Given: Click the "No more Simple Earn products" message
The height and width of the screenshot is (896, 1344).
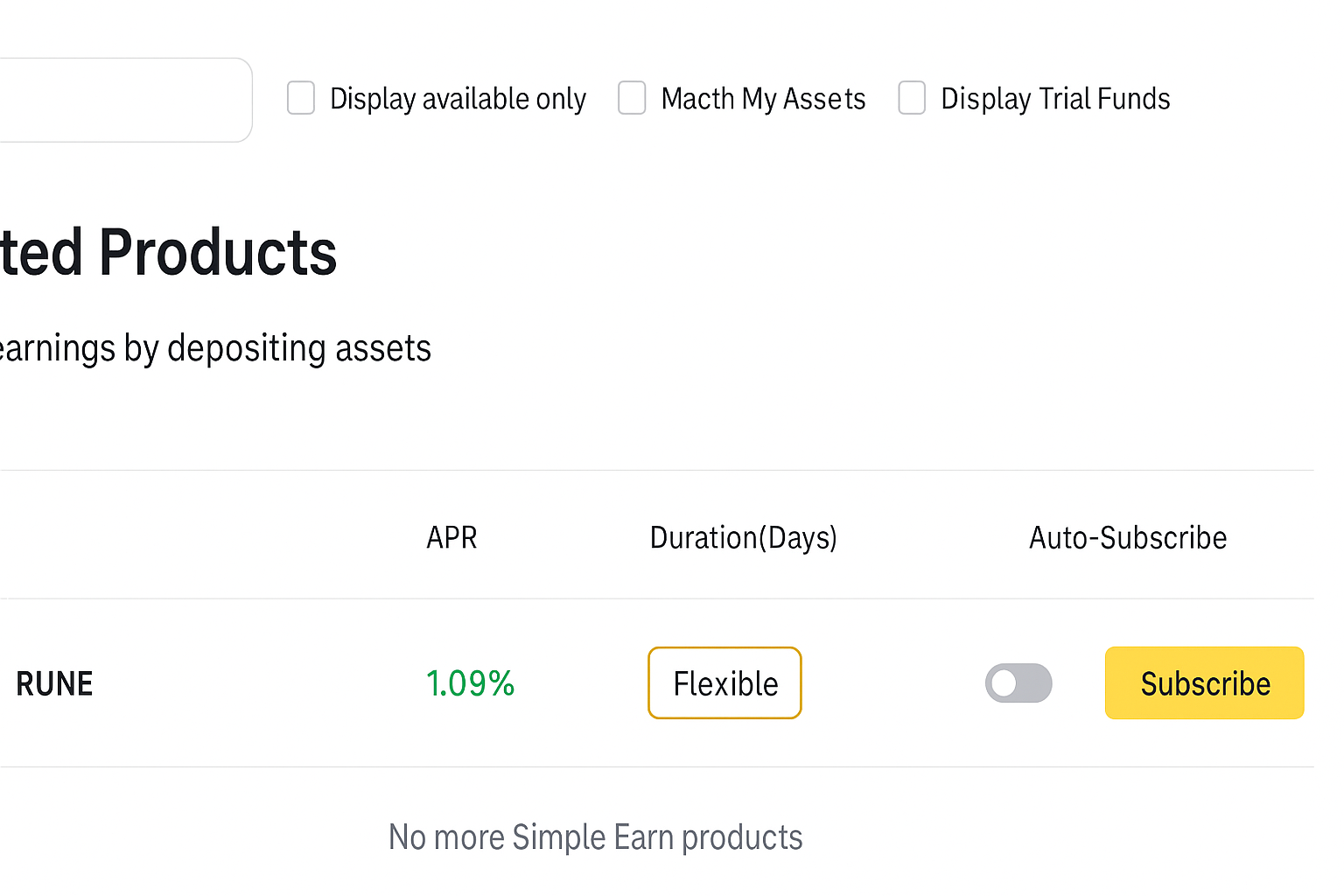Looking at the screenshot, I should [595, 837].
